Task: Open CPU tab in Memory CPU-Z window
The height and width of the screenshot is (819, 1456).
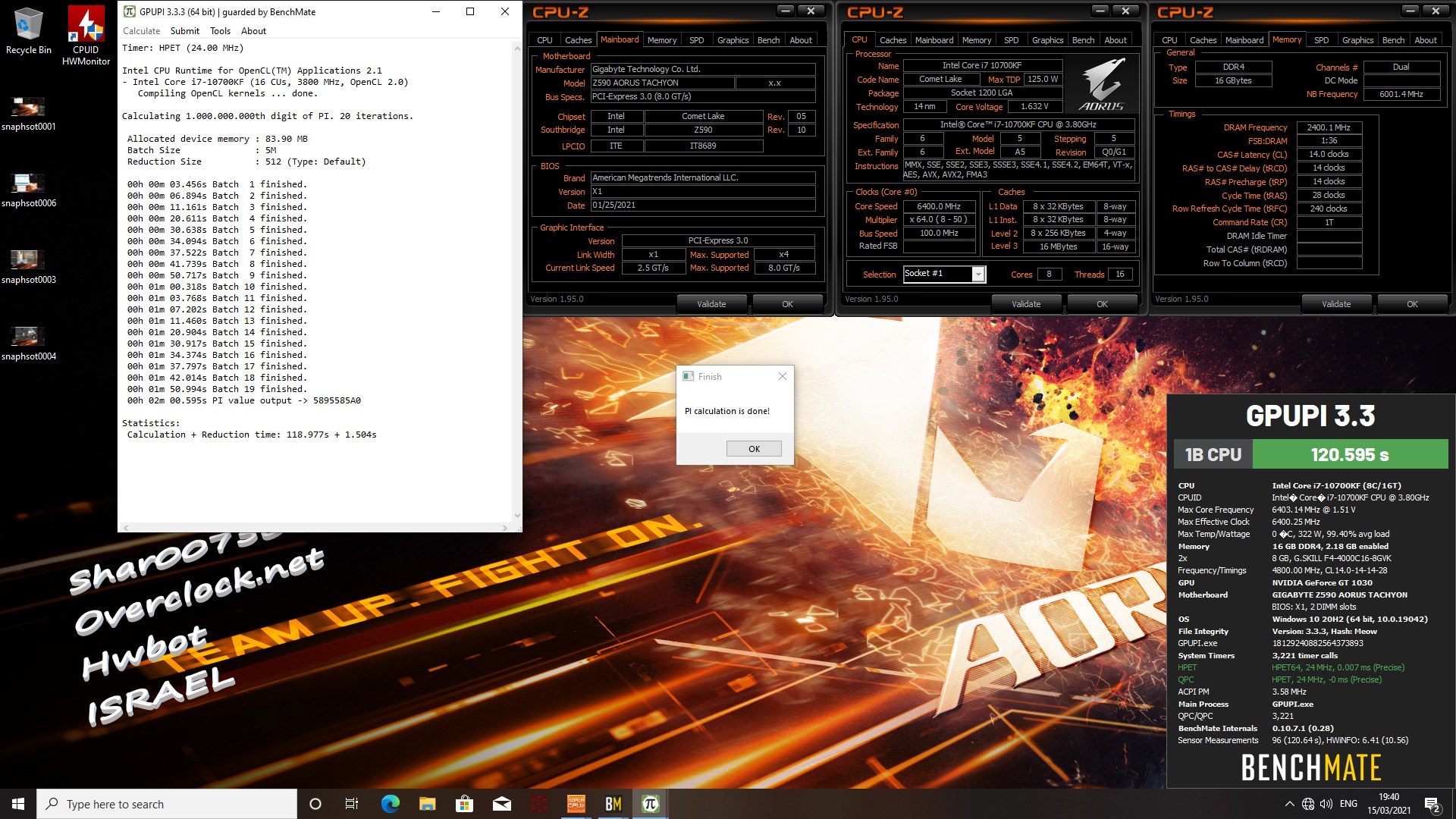Action: click(x=1169, y=40)
